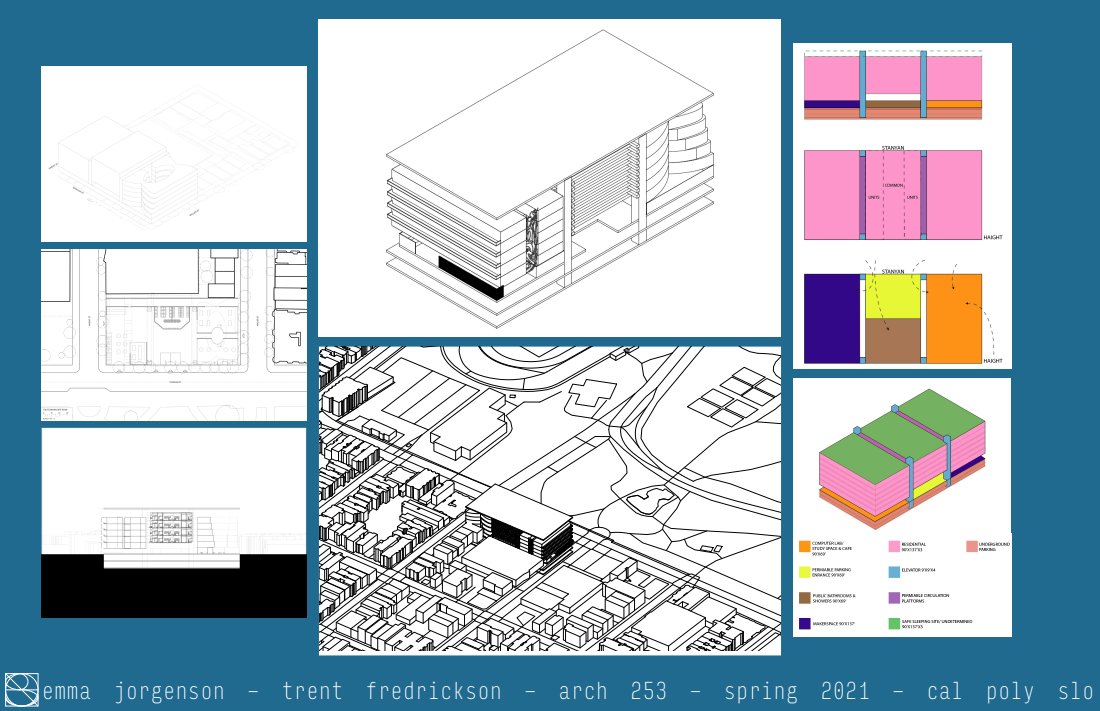Open the faint axonometric floor layout drawing
Screen dimensions: 1100x711
tap(174, 154)
